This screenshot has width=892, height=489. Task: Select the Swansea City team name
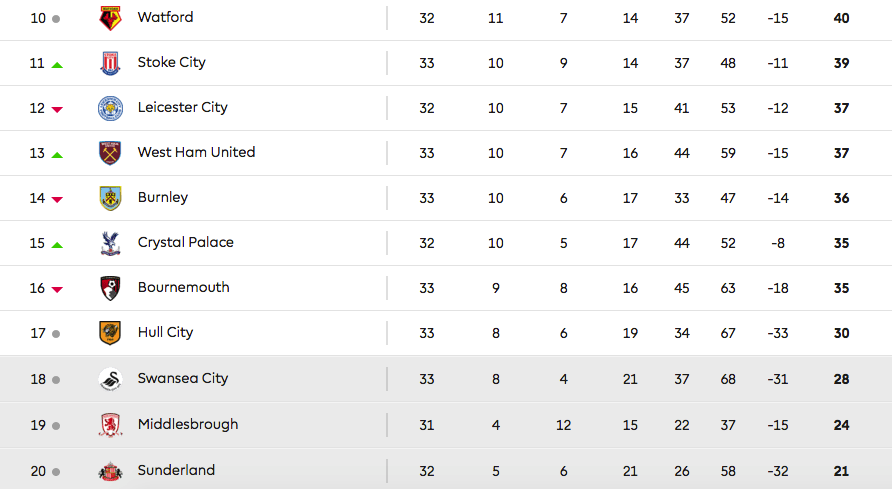(x=182, y=379)
